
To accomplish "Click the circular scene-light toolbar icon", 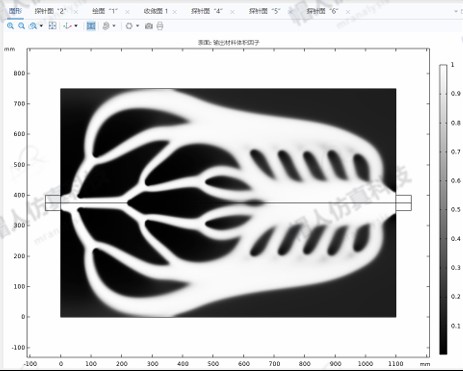I will (129, 26).
